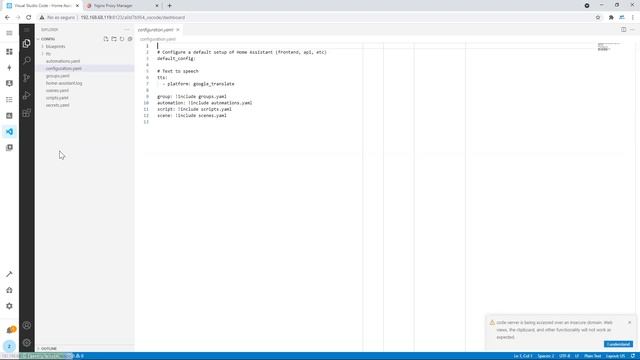Open the Logbook list icon
This screenshot has height=360, width=640.
pyautogui.click(x=9, y=100)
